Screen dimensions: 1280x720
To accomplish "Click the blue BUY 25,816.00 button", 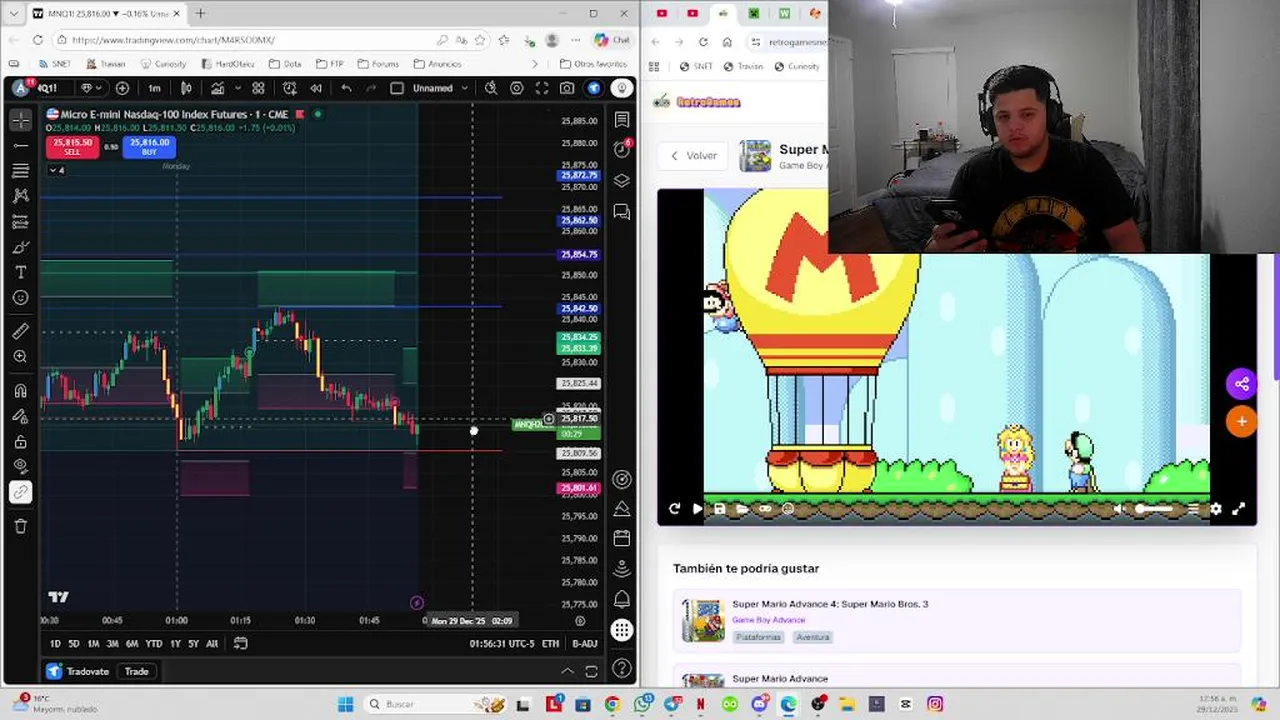I will [149, 147].
